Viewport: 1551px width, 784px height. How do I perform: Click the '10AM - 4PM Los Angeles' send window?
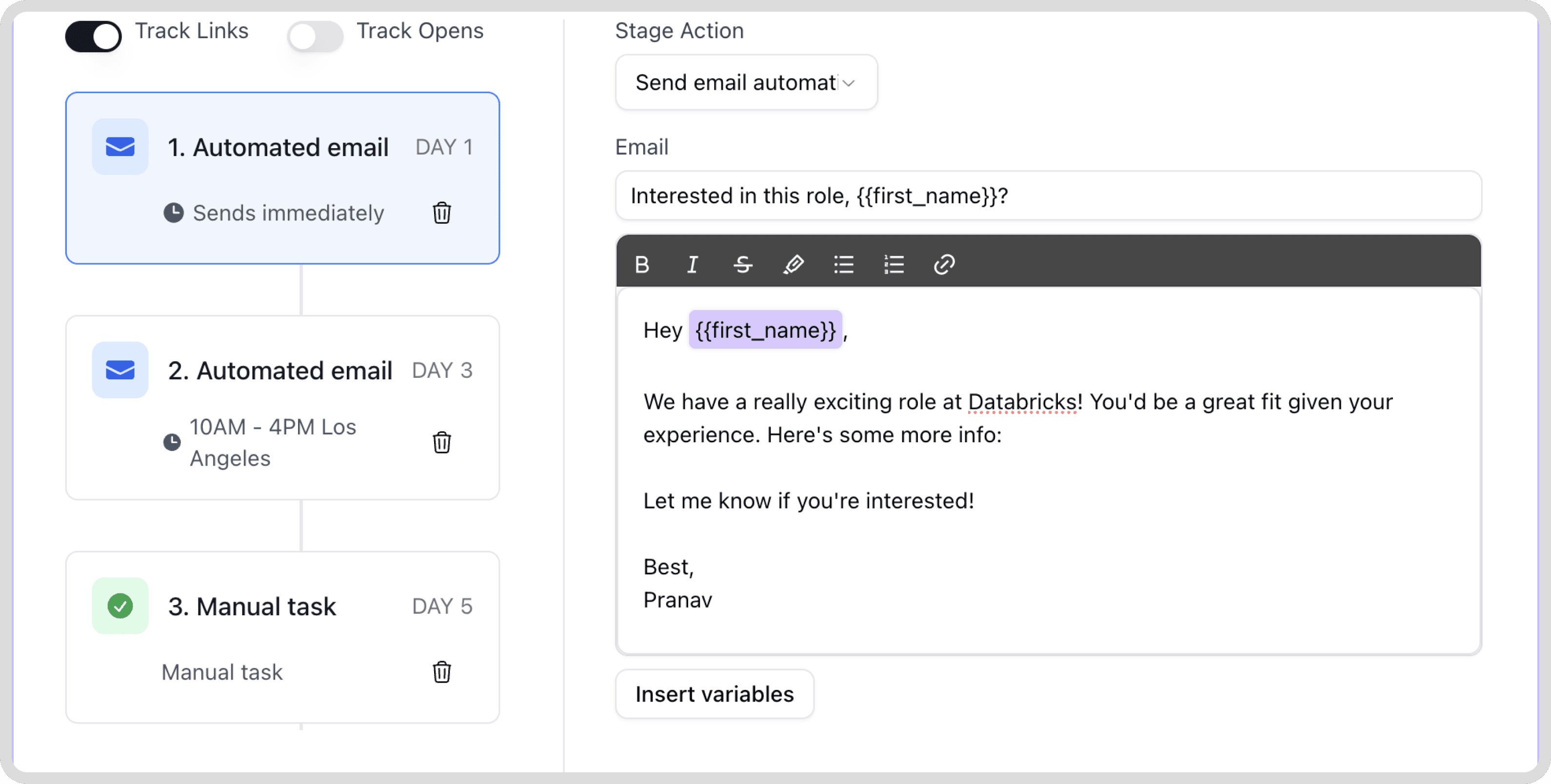point(273,442)
